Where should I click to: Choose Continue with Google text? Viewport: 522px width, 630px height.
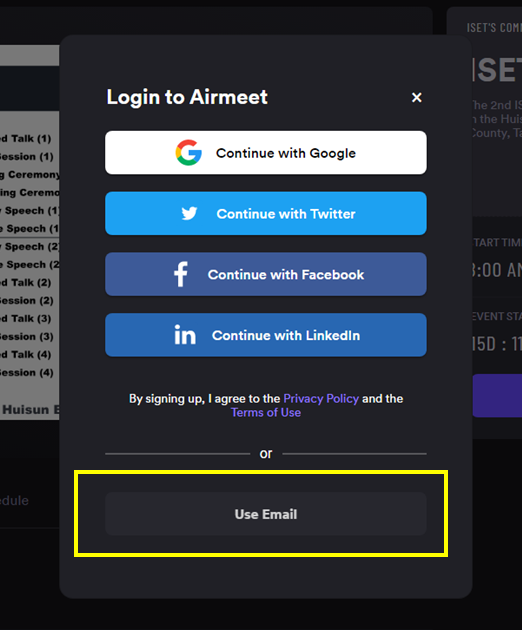coord(286,153)
